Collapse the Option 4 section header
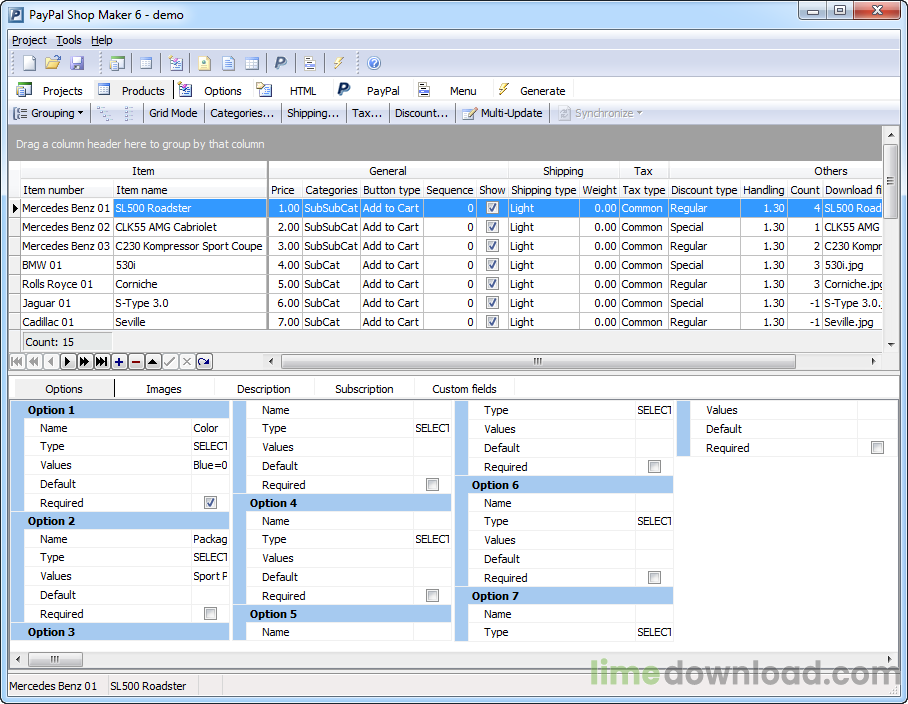Screen dimensions: 908x704 [x=273, y=503]
